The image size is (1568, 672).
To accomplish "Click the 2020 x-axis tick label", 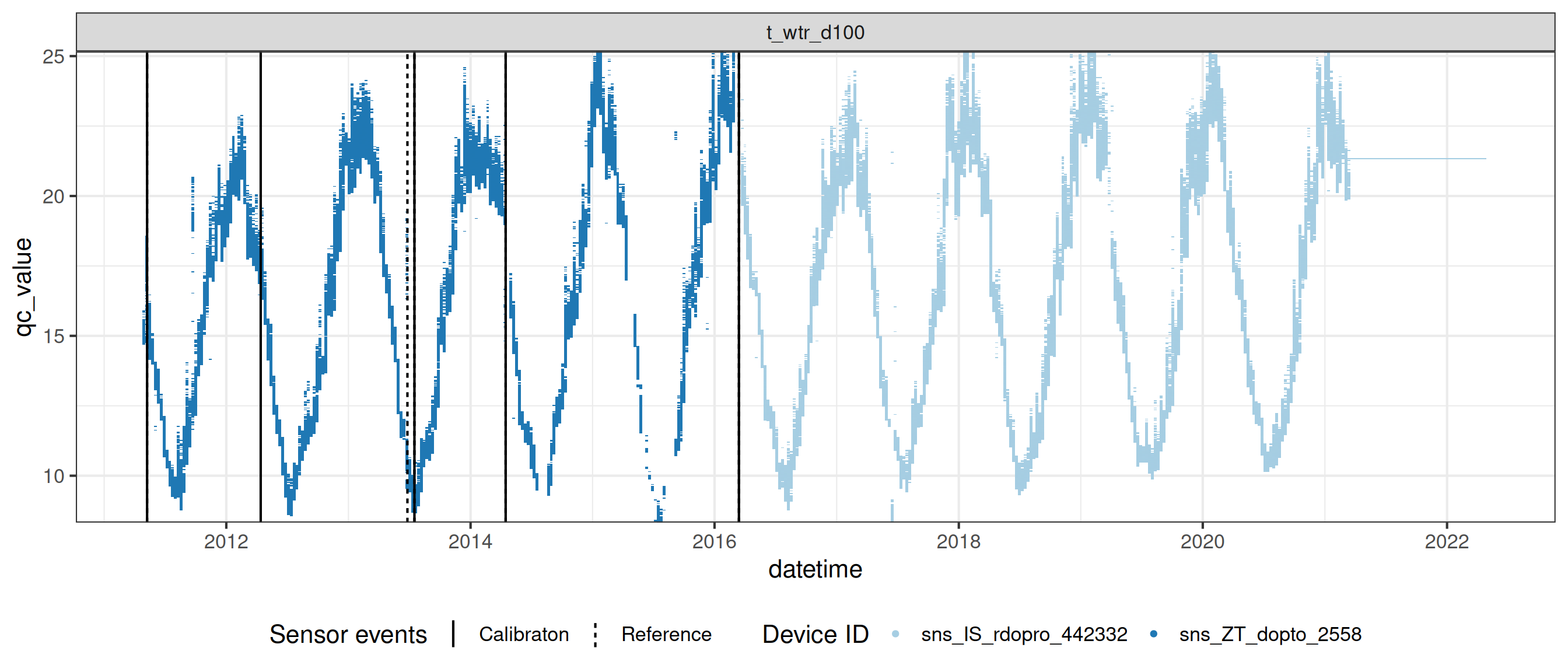I will coord(1202,542).
